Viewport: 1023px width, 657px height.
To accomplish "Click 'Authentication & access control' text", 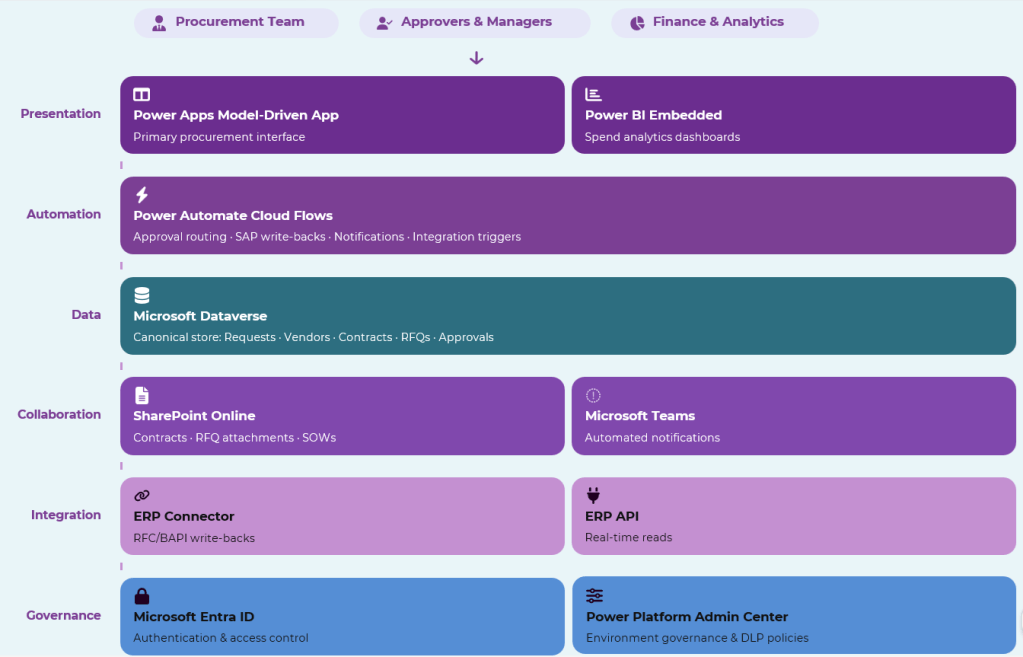I will pyautogui.click(x=221, y=638).
